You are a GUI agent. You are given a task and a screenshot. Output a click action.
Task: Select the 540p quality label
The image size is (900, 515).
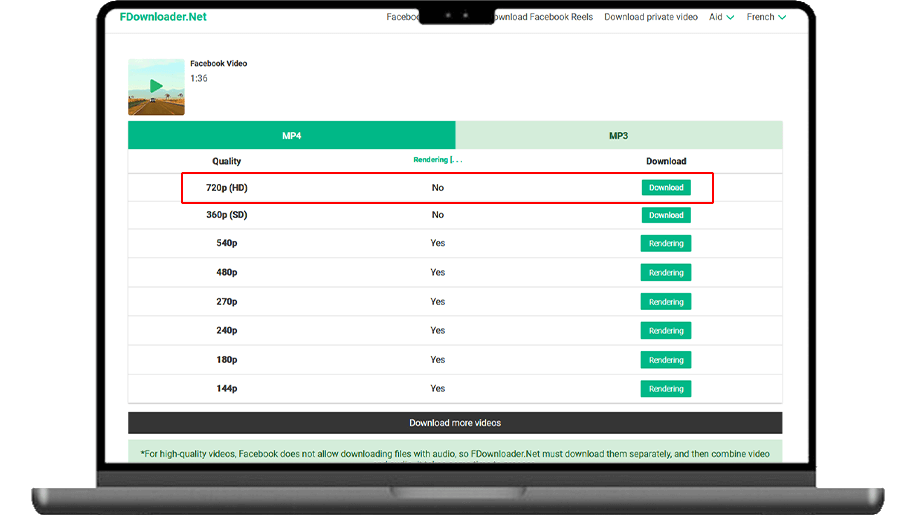(x=227, y=243)
